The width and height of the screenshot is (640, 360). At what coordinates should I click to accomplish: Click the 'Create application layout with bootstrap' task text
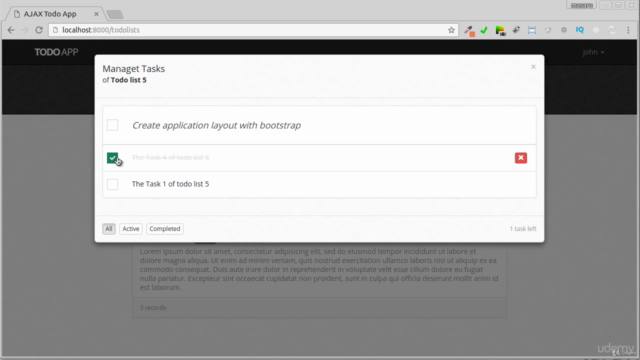tap(216, 125)
